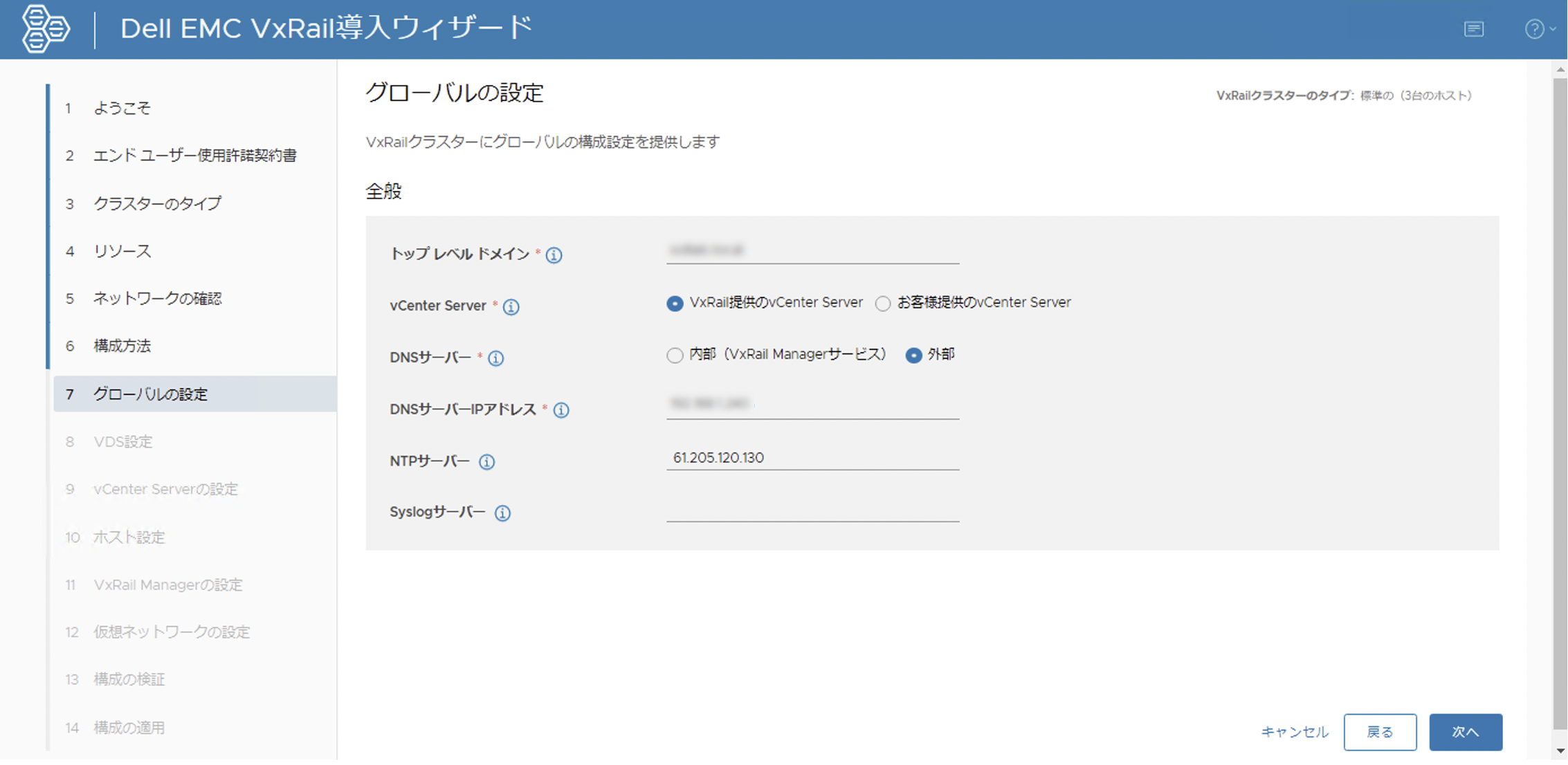
Task: Click the VxRail hexagon logo icon
Action: [x=45, y=28]
